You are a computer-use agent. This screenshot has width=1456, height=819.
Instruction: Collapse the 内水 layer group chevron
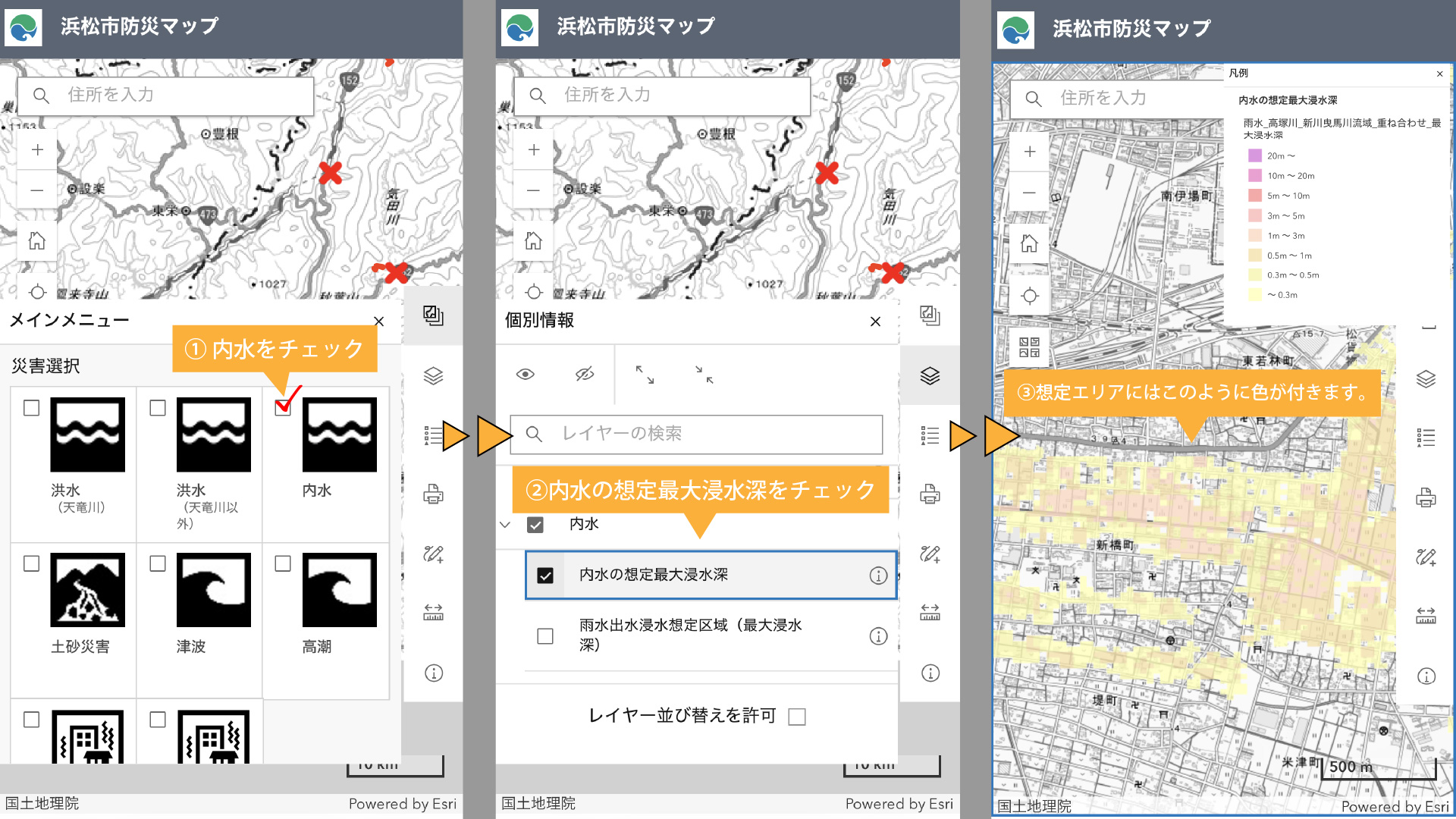(x=505, y=524)
